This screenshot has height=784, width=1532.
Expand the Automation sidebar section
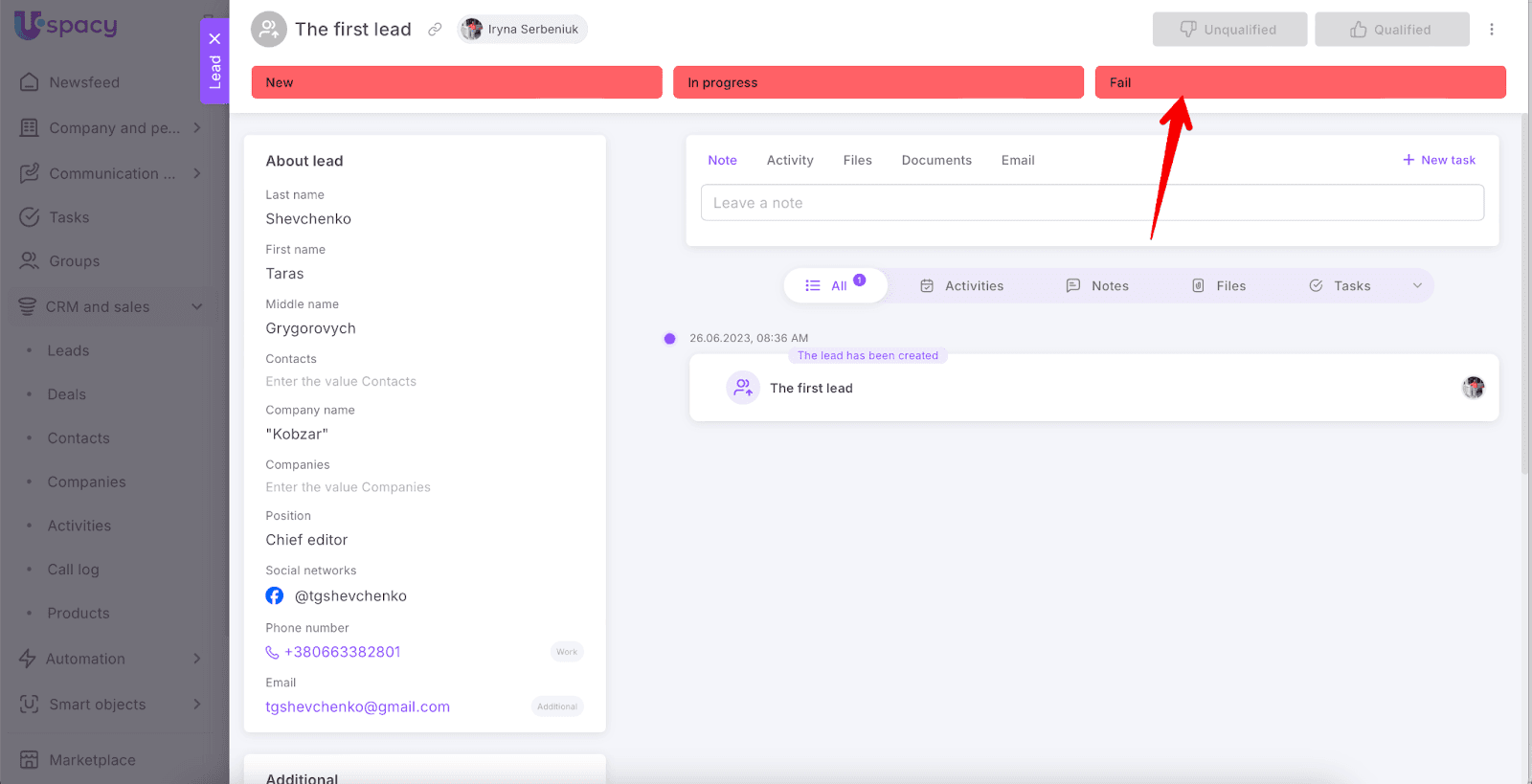click(x=196, y=659)
